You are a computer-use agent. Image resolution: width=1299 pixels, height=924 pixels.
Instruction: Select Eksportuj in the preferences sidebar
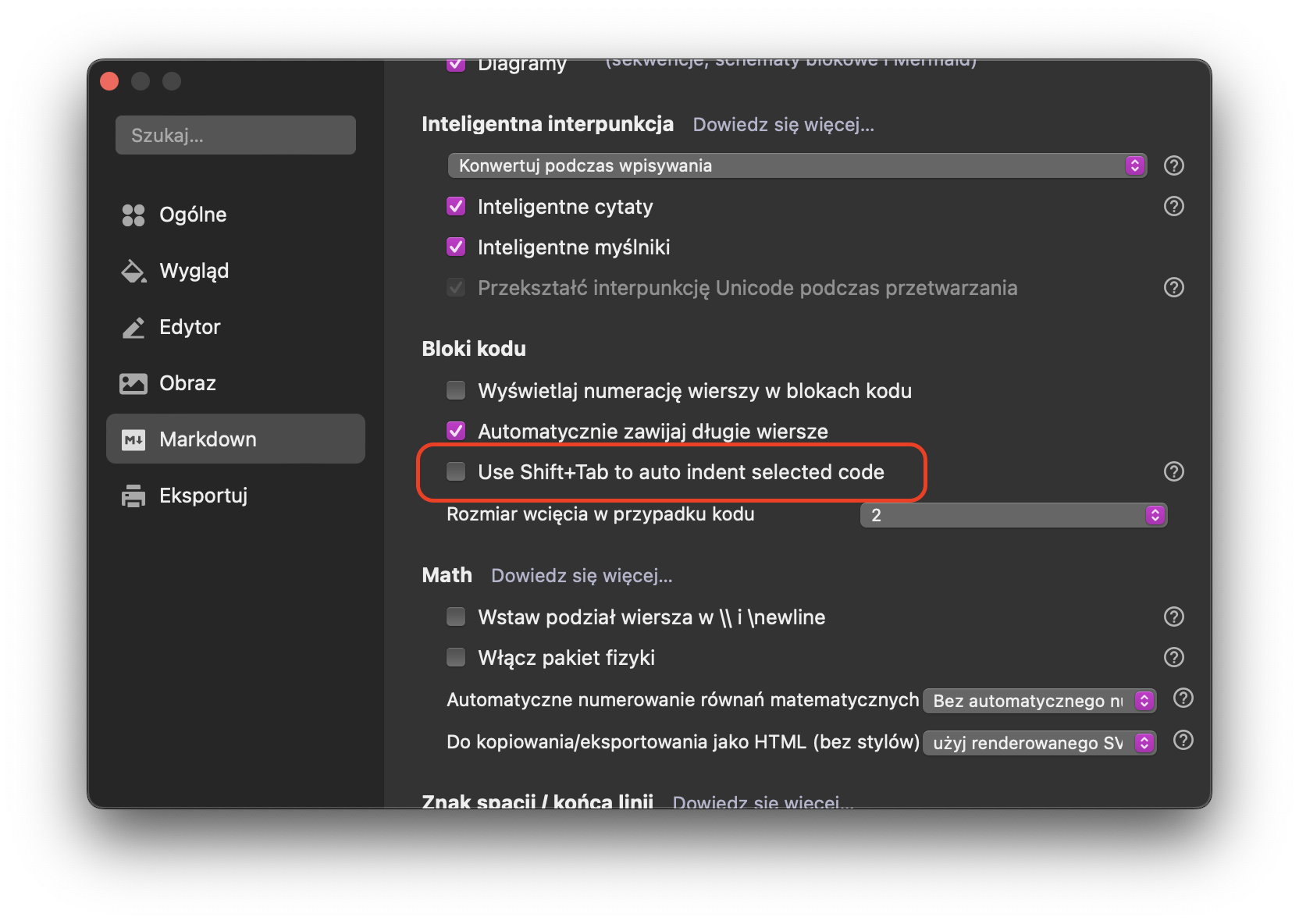[x=204, y=495]
